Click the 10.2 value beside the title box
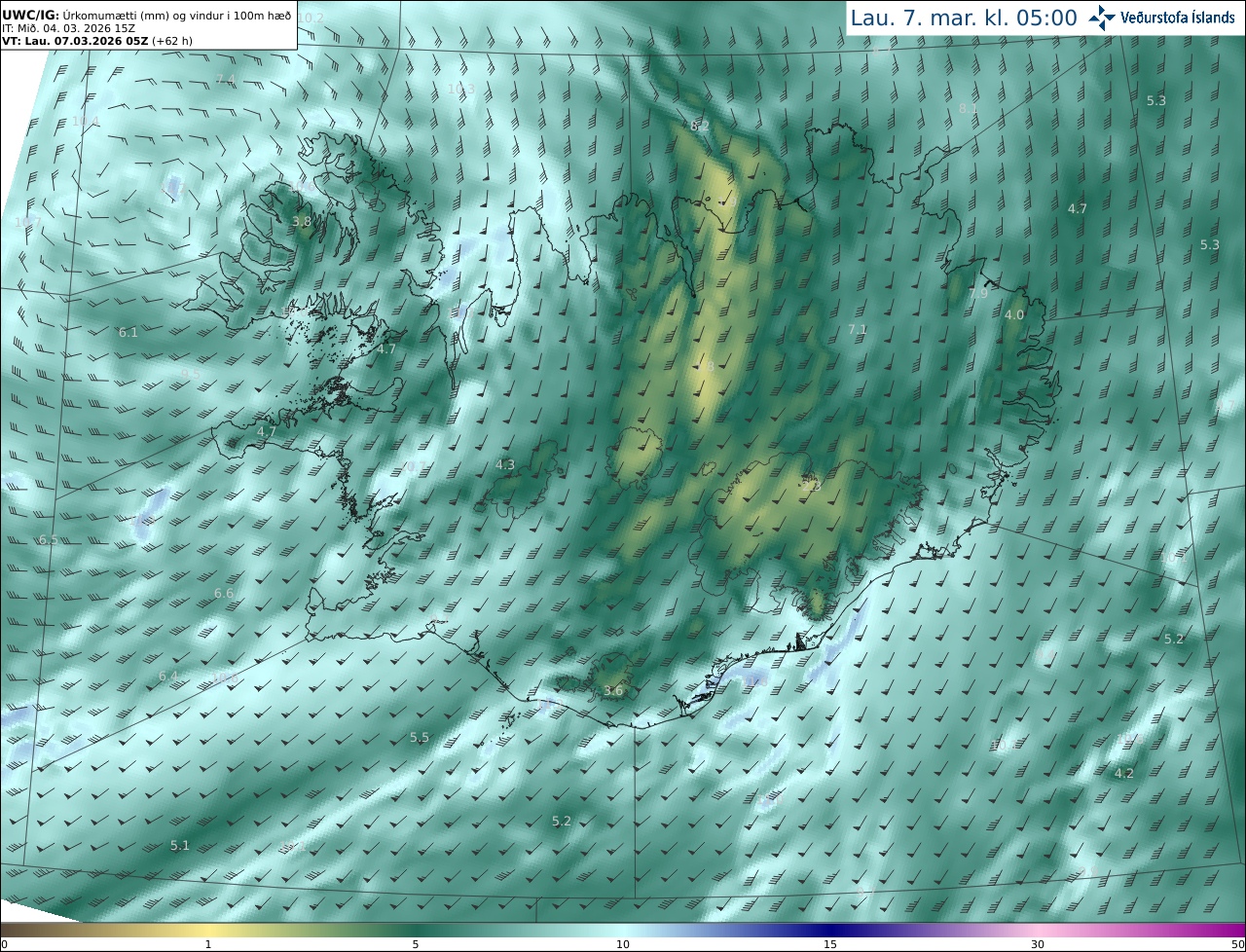The width and height of the screenshot is (1246, 952). click(x=311, y=18)
